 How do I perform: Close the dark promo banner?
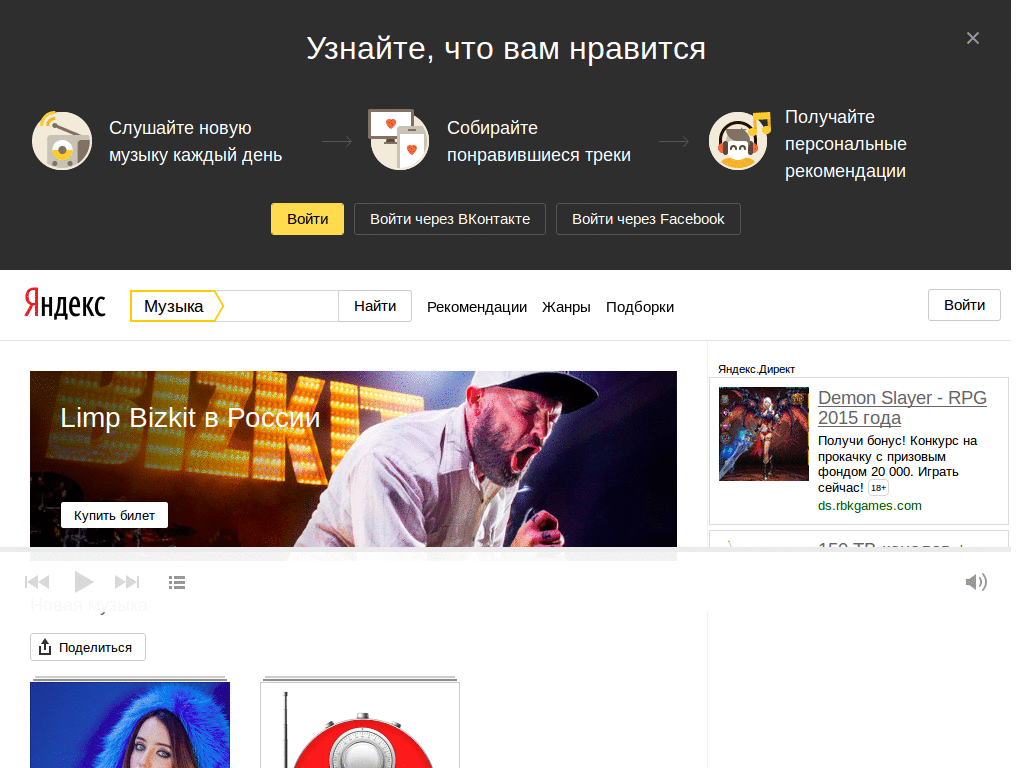coord(972,39)
